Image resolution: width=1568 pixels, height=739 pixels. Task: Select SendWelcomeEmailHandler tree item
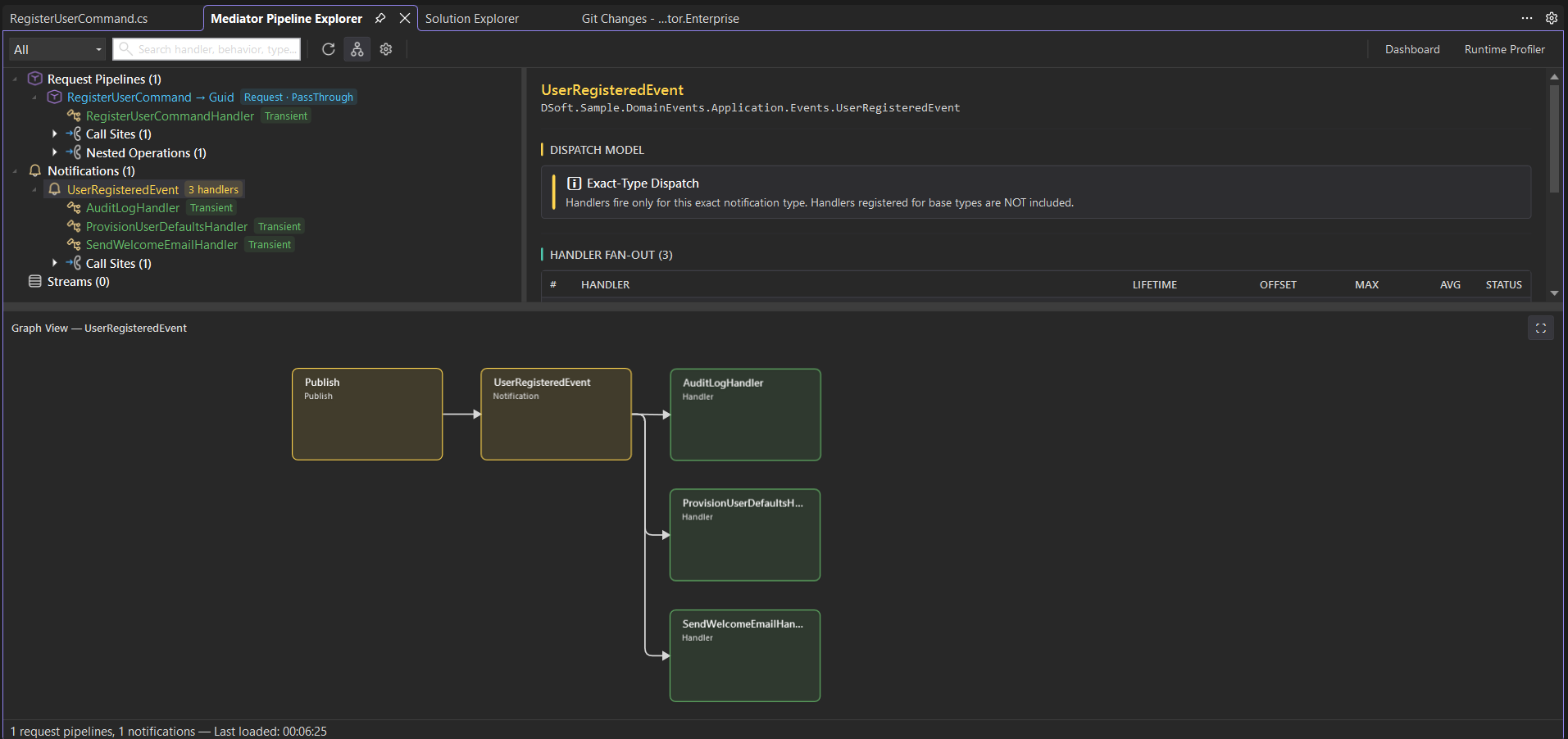click(x=161, y=245)
